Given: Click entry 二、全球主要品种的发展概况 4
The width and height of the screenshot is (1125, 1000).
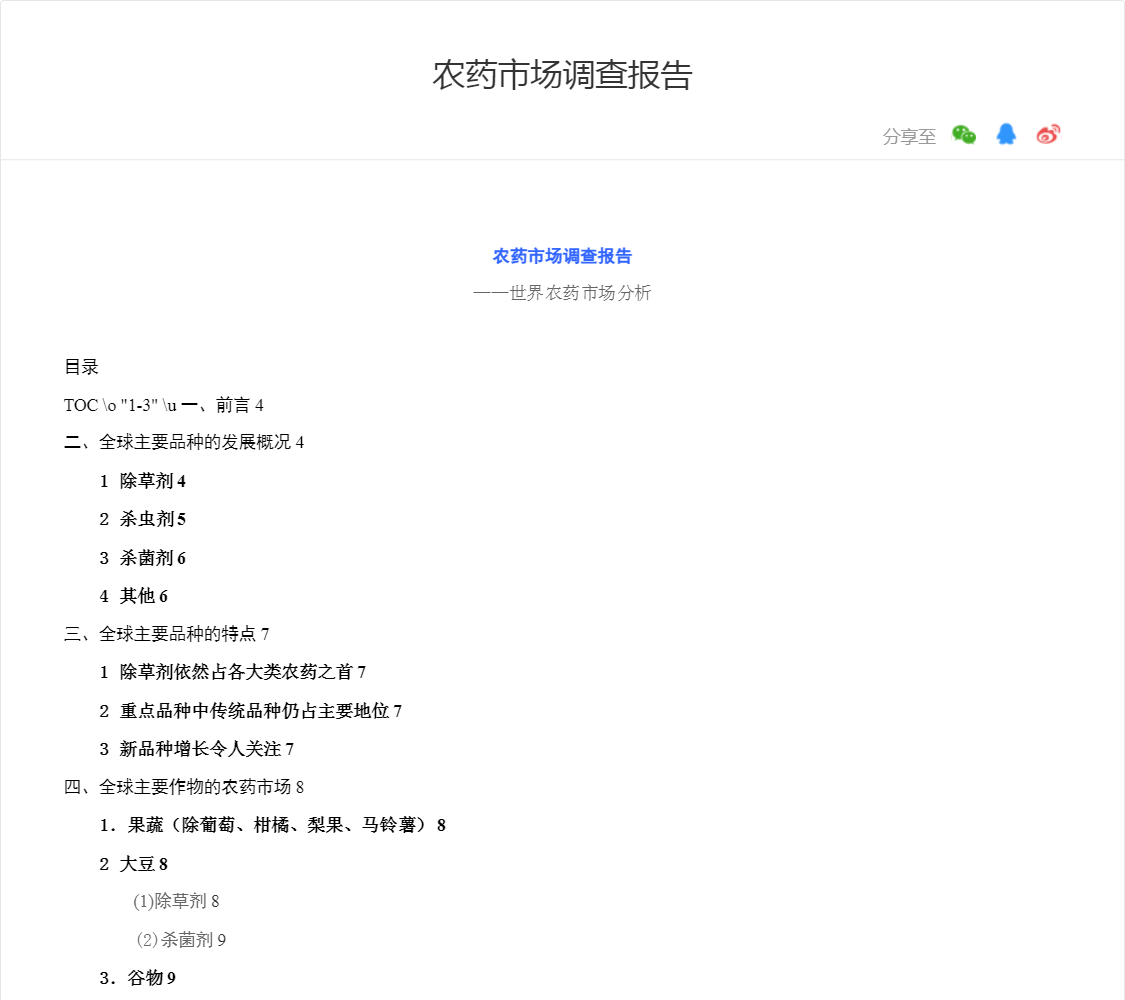Looking at the screenshot, I should coord(184,443).
